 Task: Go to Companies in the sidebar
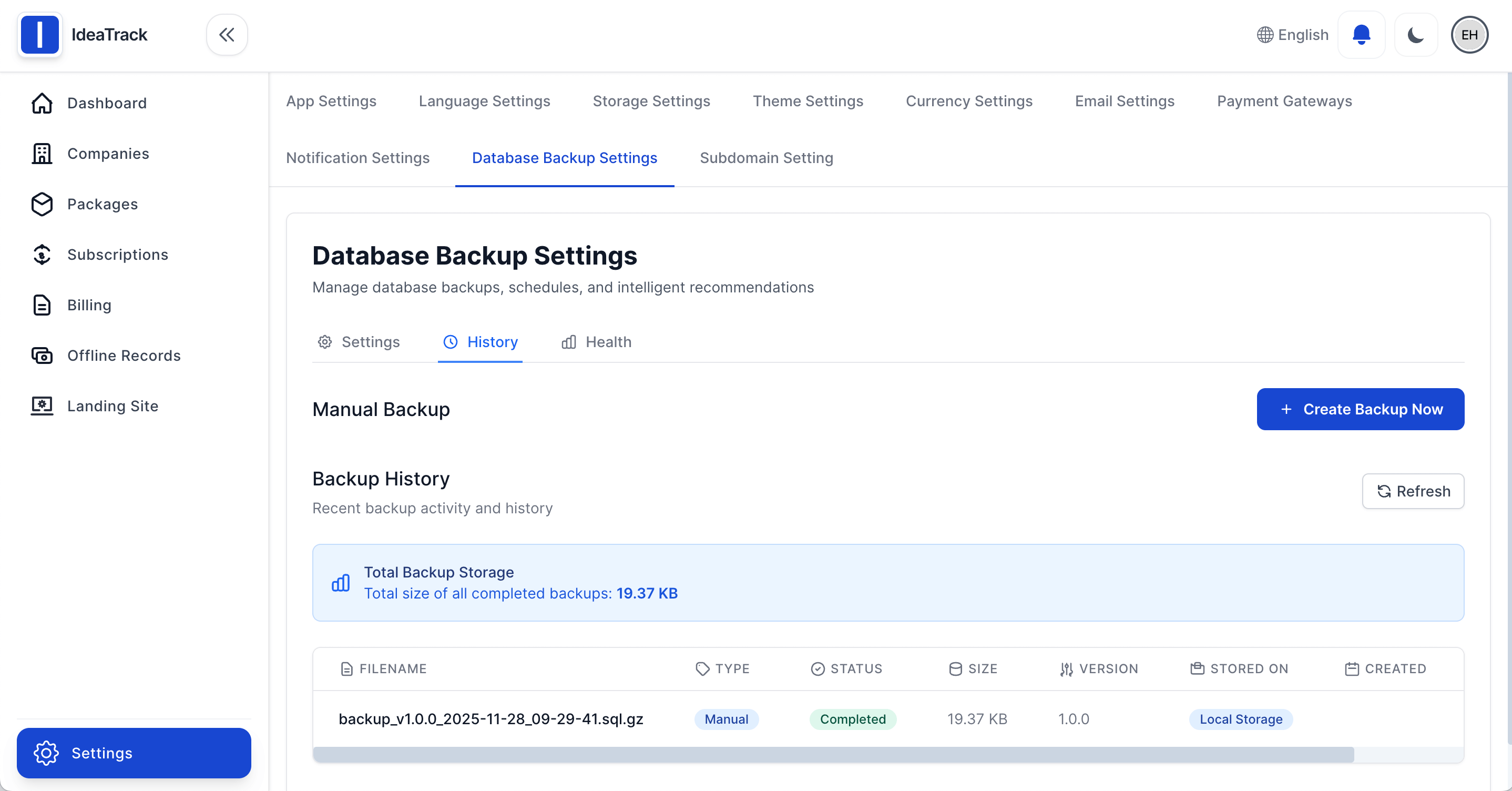tap(107, 154)
